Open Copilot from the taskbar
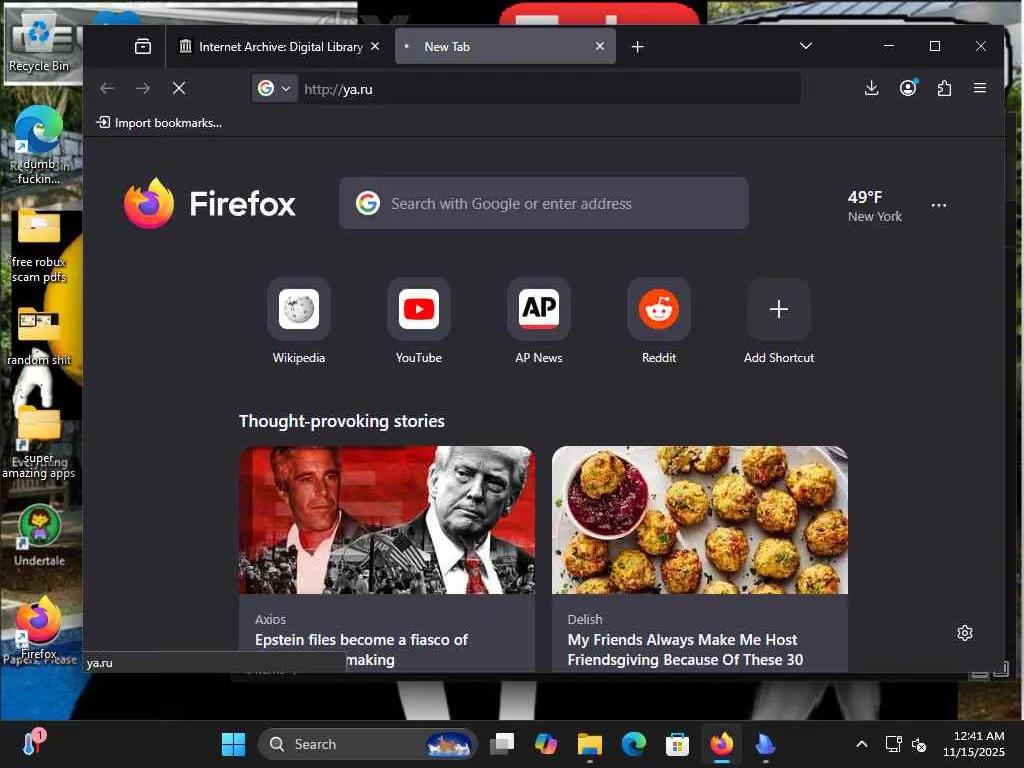Image resolution: width=1024 pixels, height=768 pixels. pyautogui.click(x=545, y=744)
